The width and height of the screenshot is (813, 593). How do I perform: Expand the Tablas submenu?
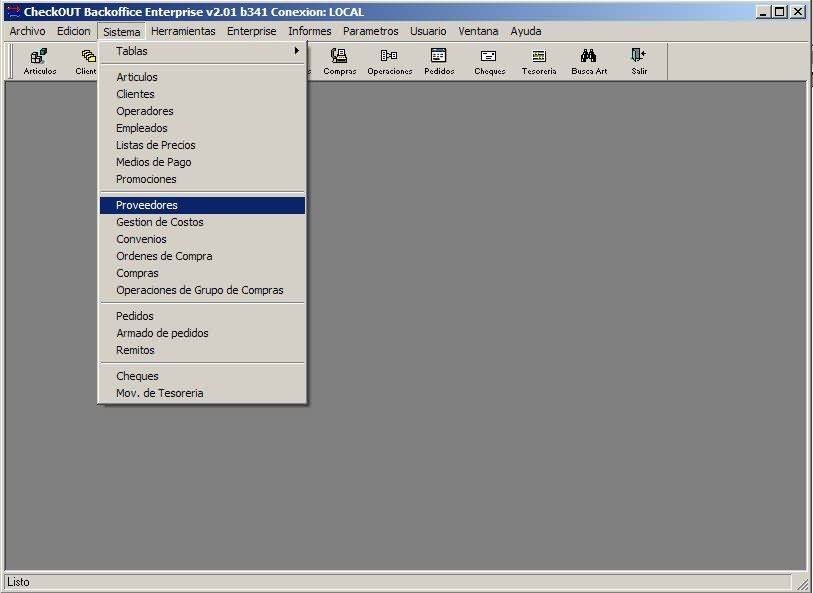point(202,51)
